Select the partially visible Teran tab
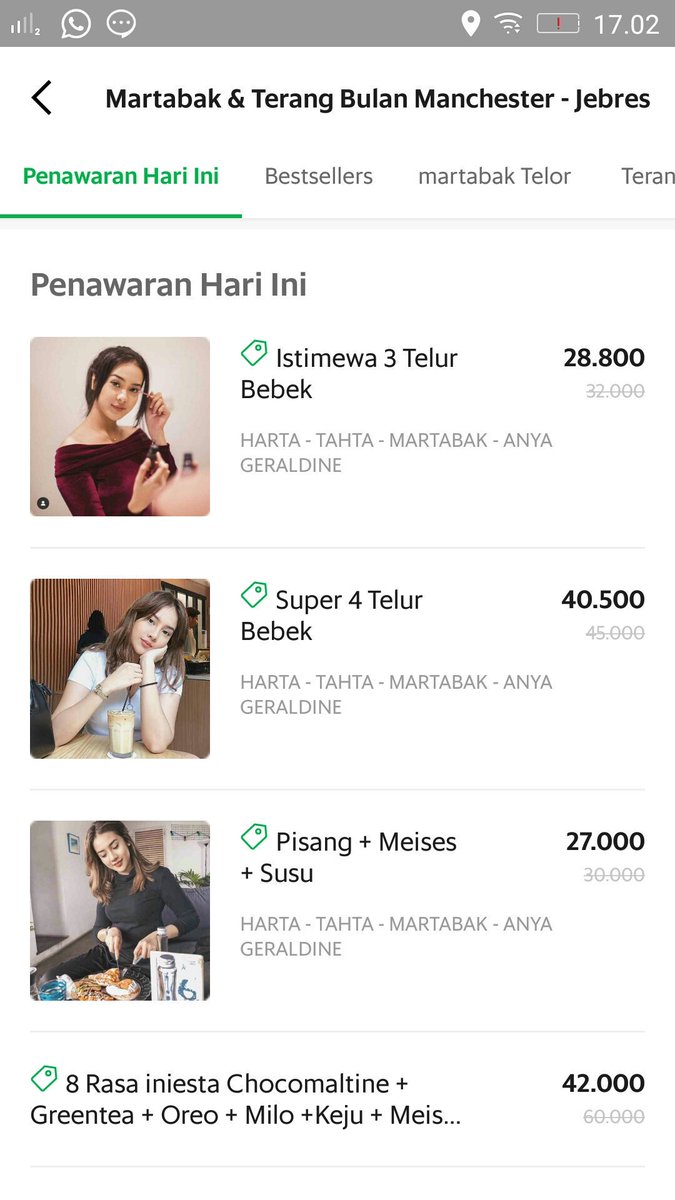The height and width of the screenshot is (1200, 675). coord(648,176)
